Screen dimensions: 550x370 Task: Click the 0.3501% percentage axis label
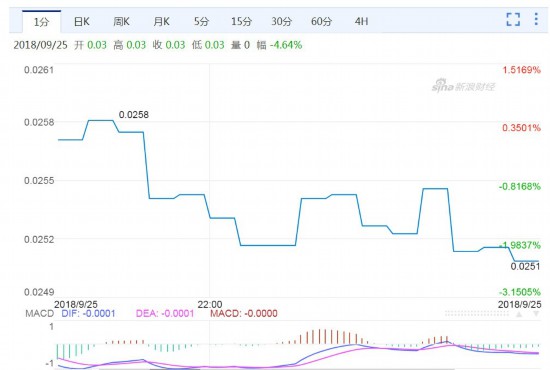tap(522, 128)
